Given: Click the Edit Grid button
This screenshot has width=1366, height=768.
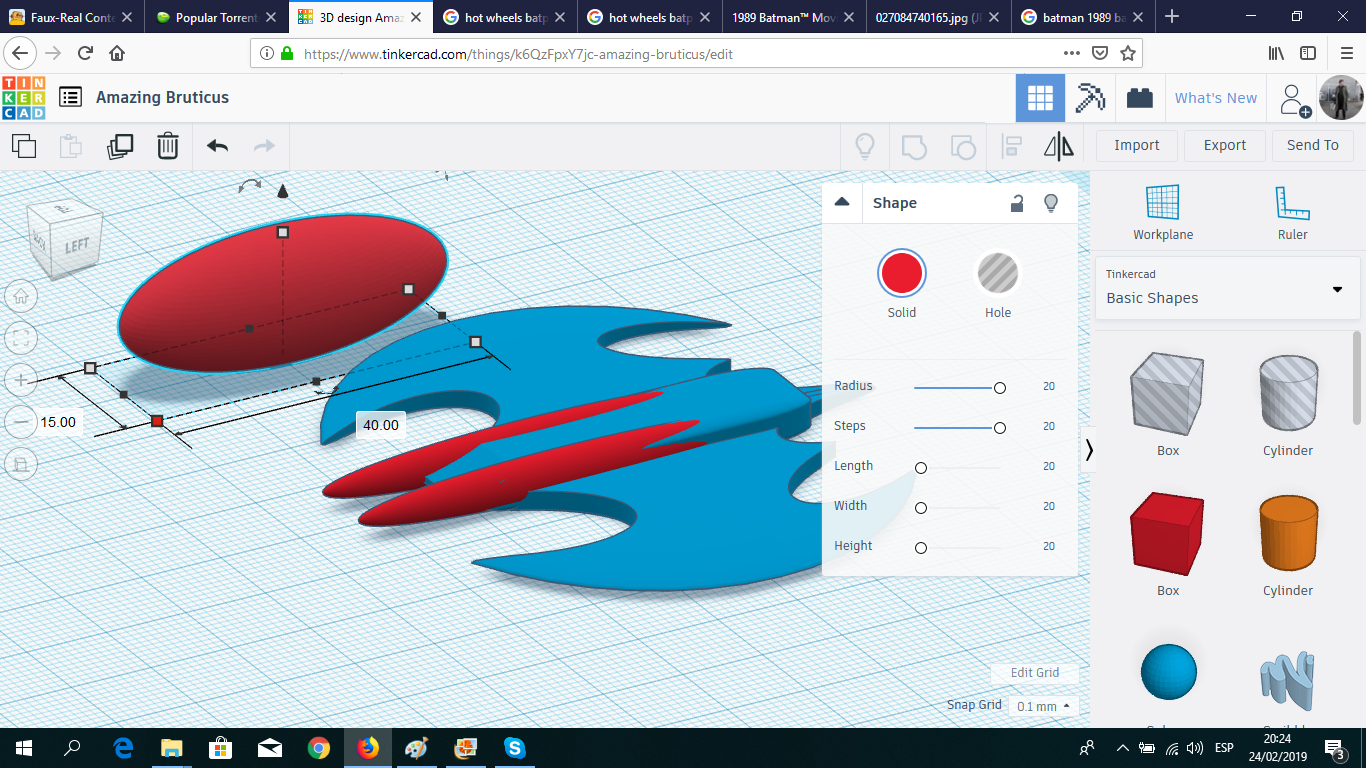Looking at the screenshot, I should tap(1034, 673).
